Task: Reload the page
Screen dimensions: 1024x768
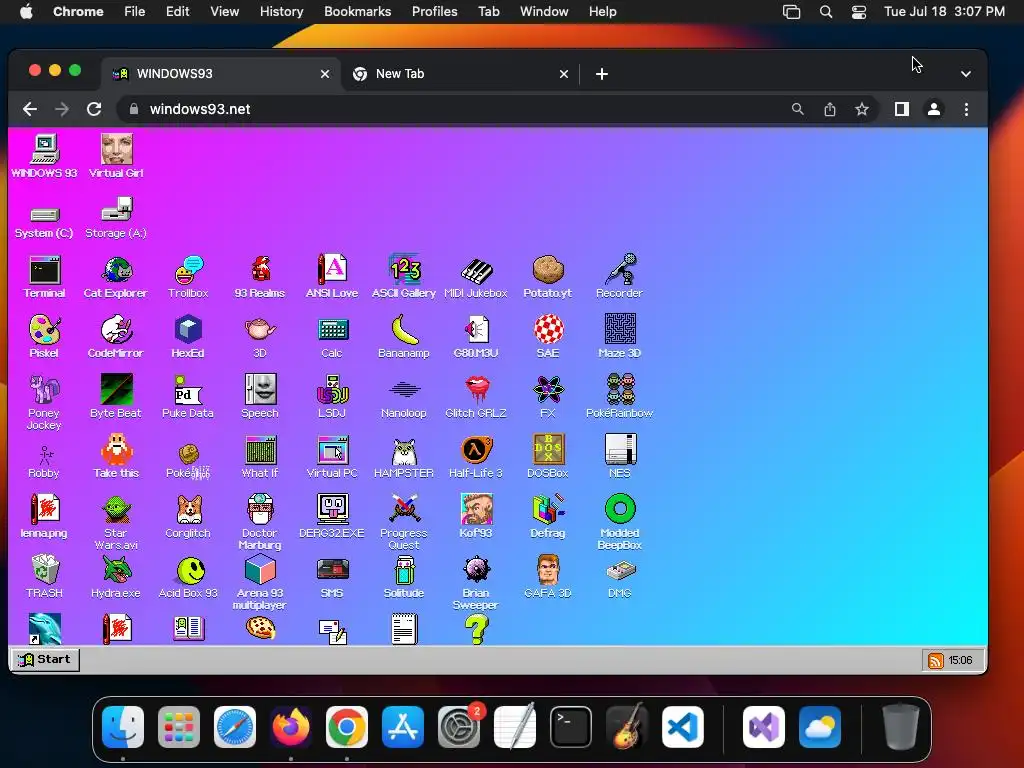Action: 94,109
